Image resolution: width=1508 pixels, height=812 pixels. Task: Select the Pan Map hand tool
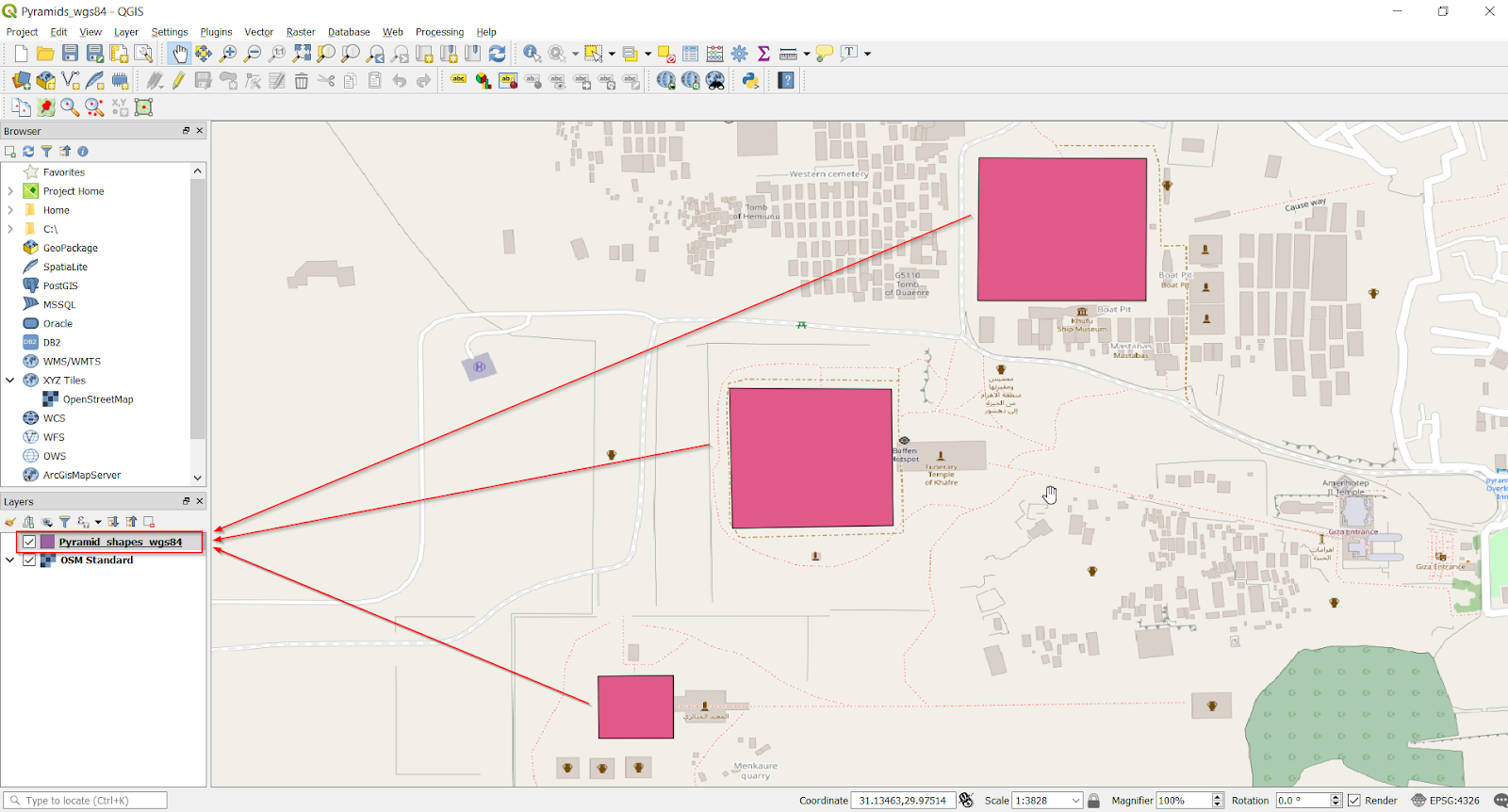[179, 54]
